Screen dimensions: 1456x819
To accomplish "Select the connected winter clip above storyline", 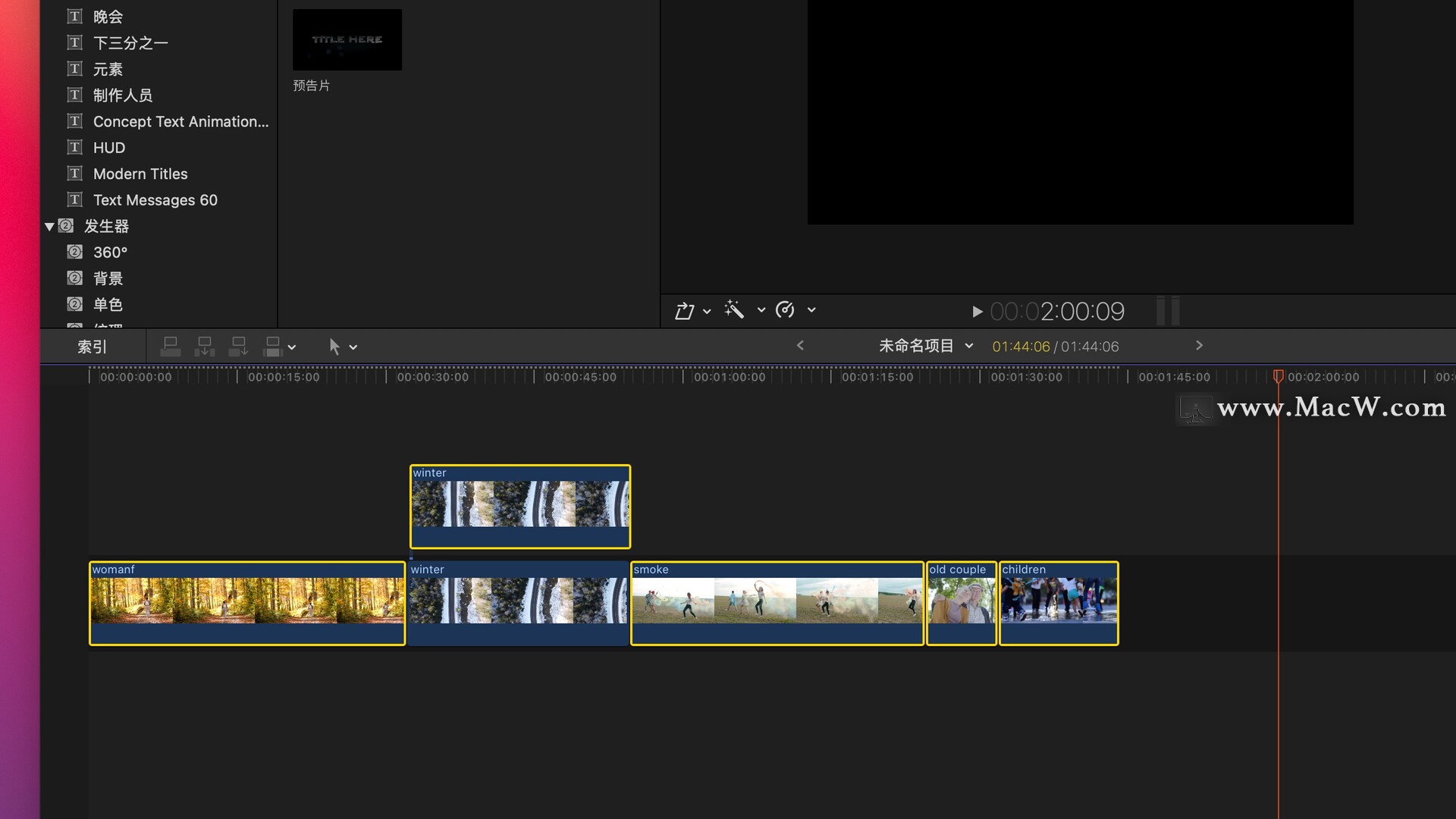I will coord(520,507).
